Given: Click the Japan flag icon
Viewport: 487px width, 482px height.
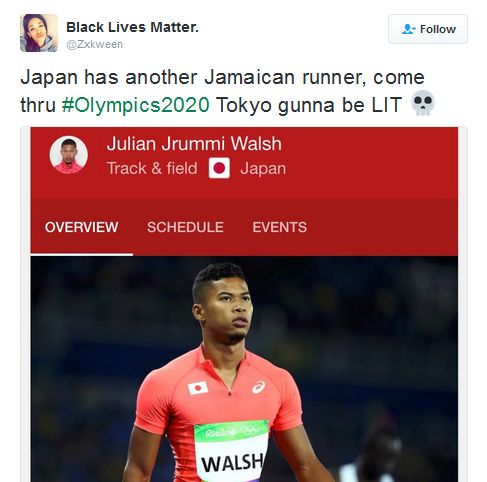Looking at the screenshot, I should pyautogui.click(x=219, y=168).
